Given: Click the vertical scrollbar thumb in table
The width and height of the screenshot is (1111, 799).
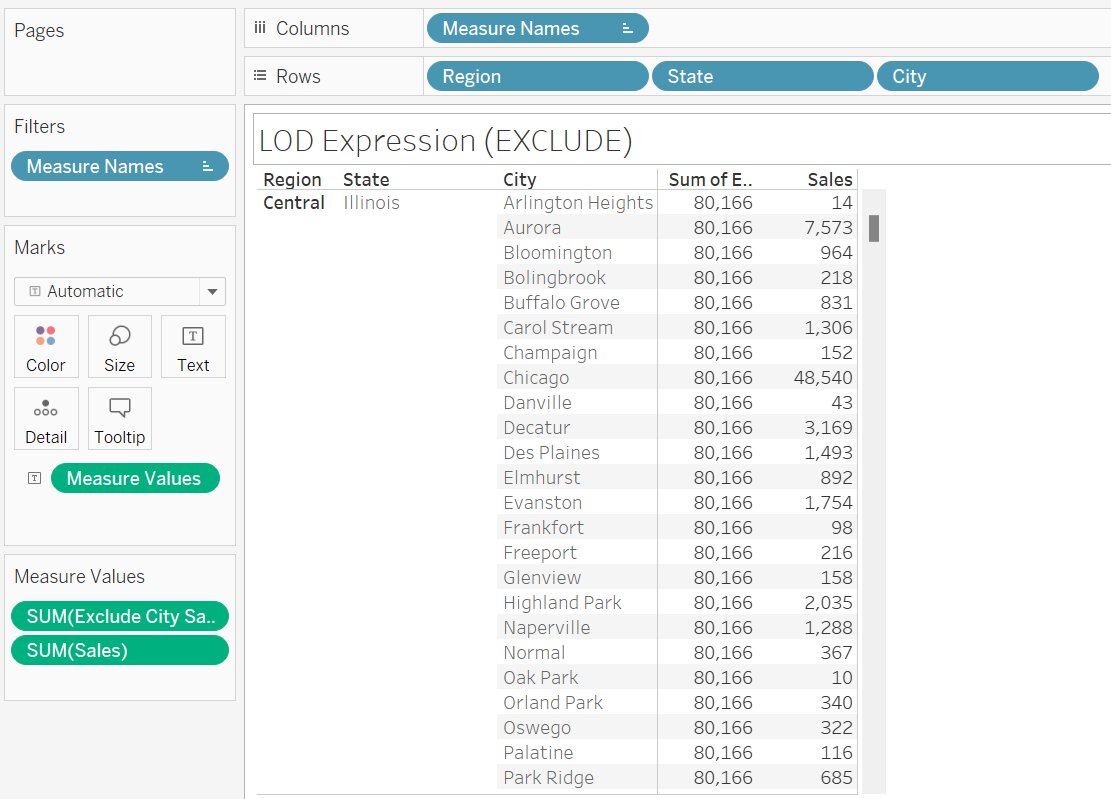Looking at the screenshot, I should point(874,229).
